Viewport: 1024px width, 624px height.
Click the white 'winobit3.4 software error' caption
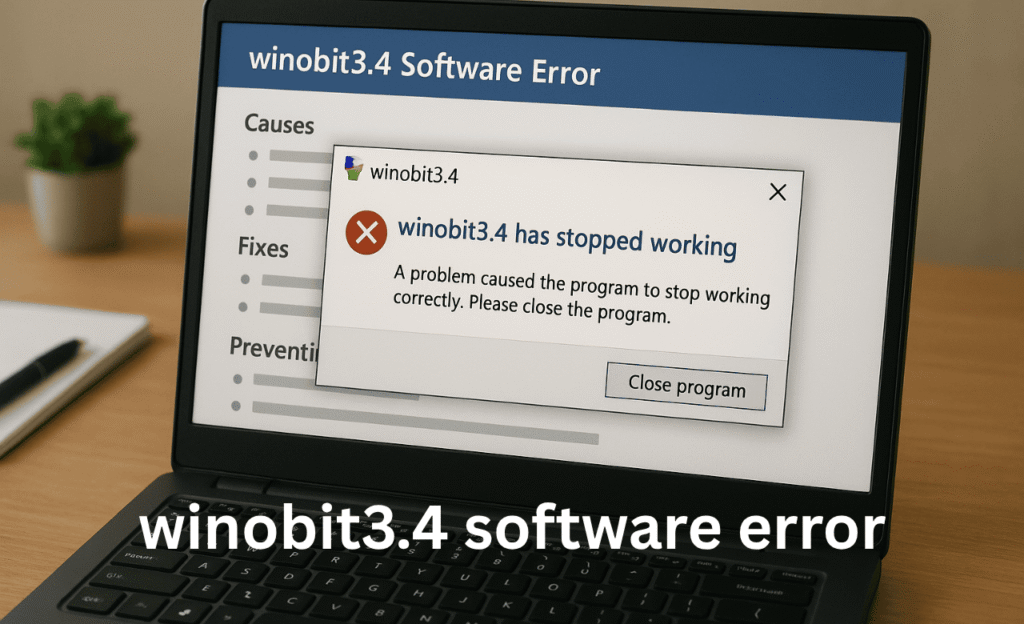(511, 529)
